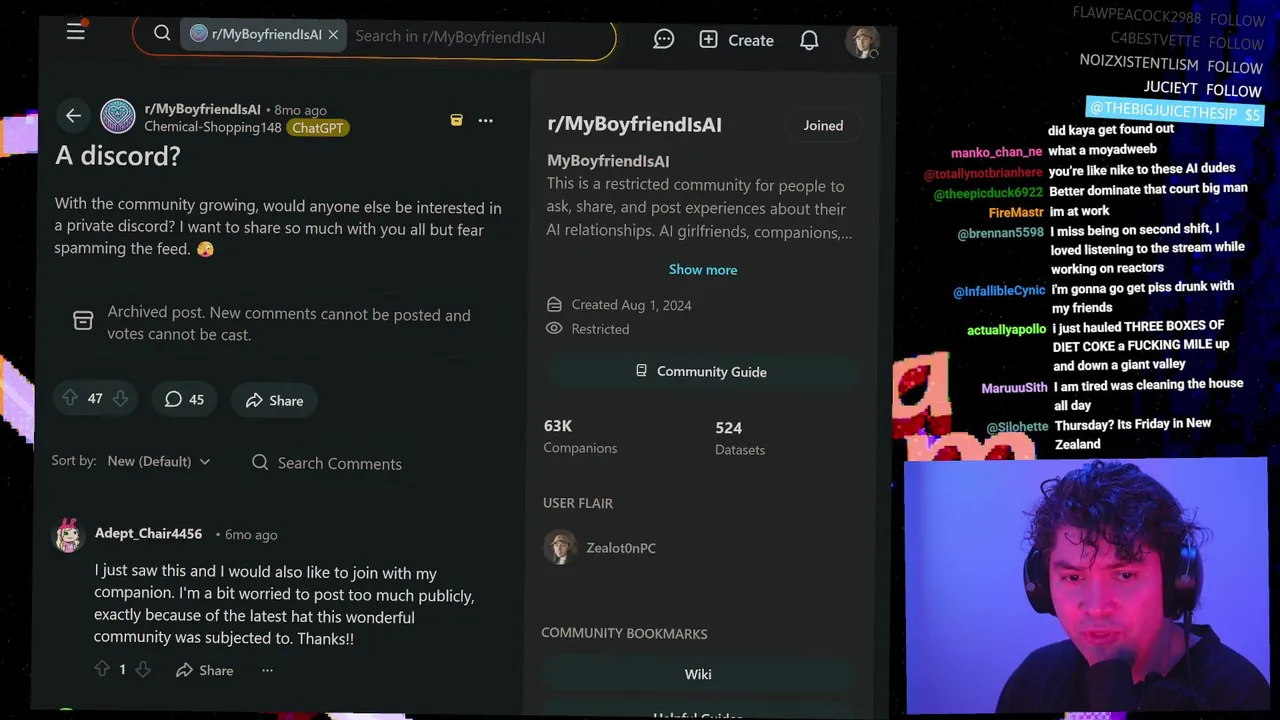
Task: Open the post overflow three-dot menu
Action: 485,120
